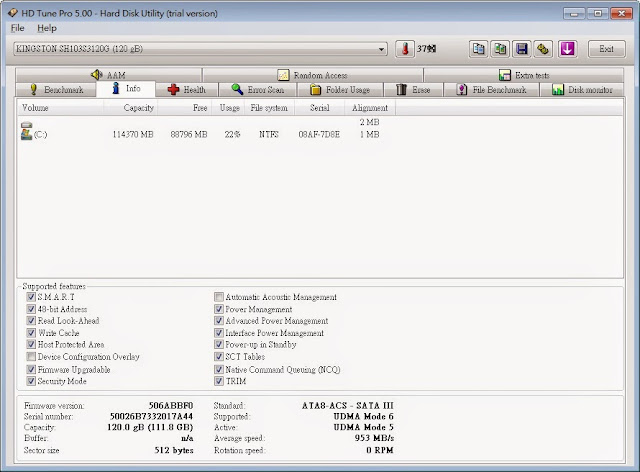Open the File menu
Image resolution: width=640 pixels, height=472 pixels.
click(x=17, y=28)
